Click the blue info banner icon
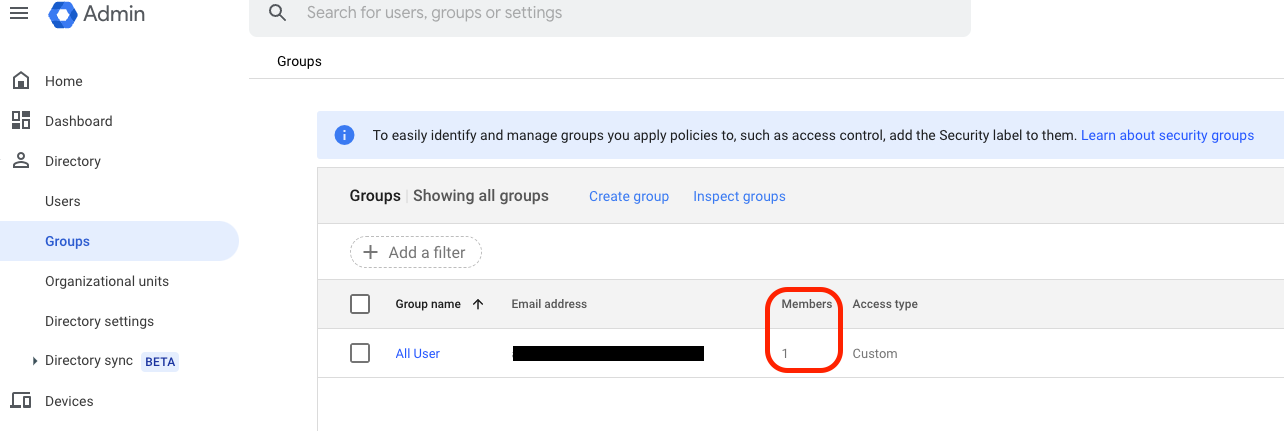Image resolution: width=1284 pixels, height=431 pixels. click(x=344, y=135)
